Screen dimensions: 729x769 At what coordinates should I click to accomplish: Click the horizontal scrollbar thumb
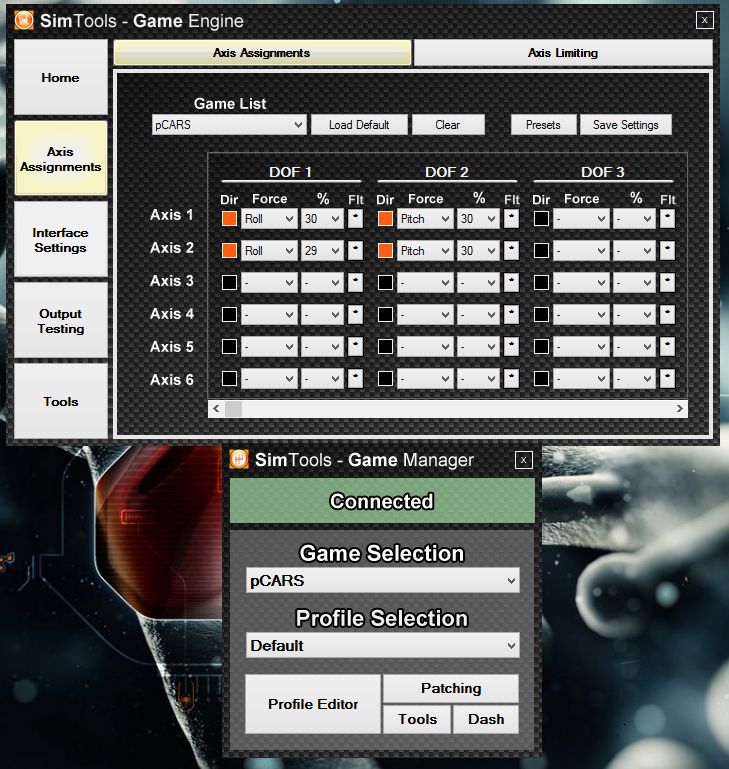coord(233,409)
